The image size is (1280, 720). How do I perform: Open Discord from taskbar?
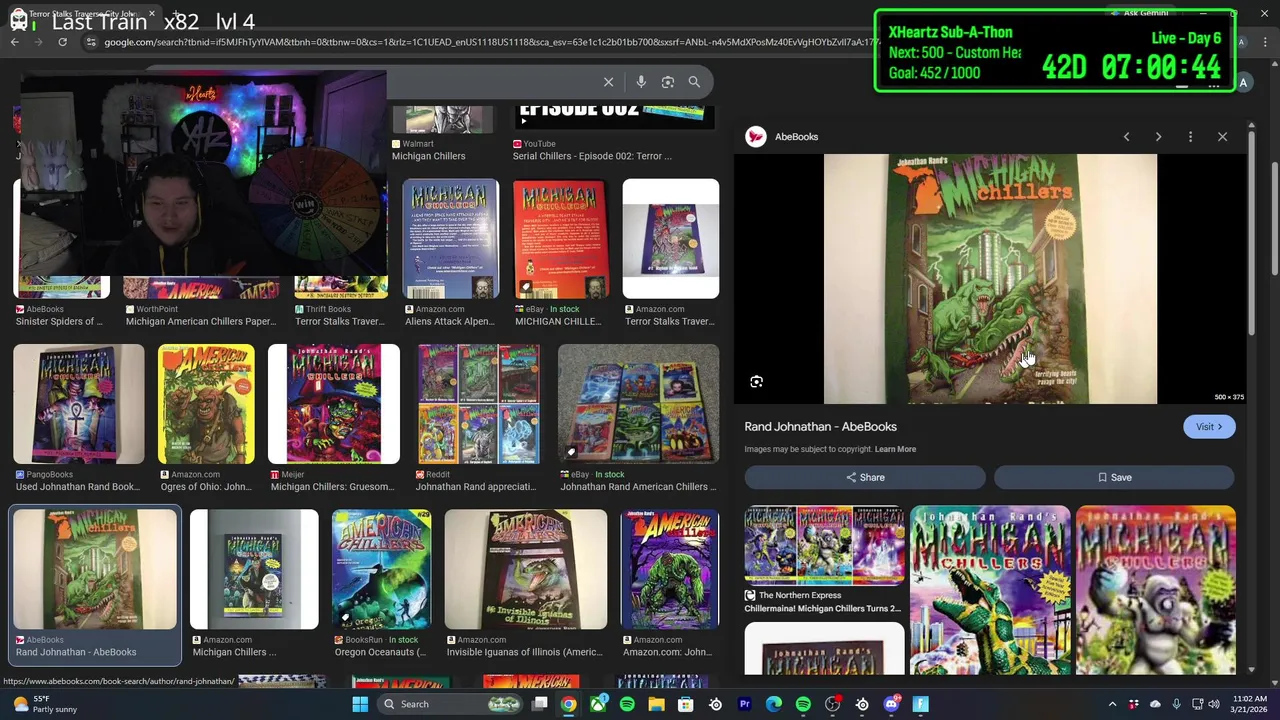coord(891,704)
